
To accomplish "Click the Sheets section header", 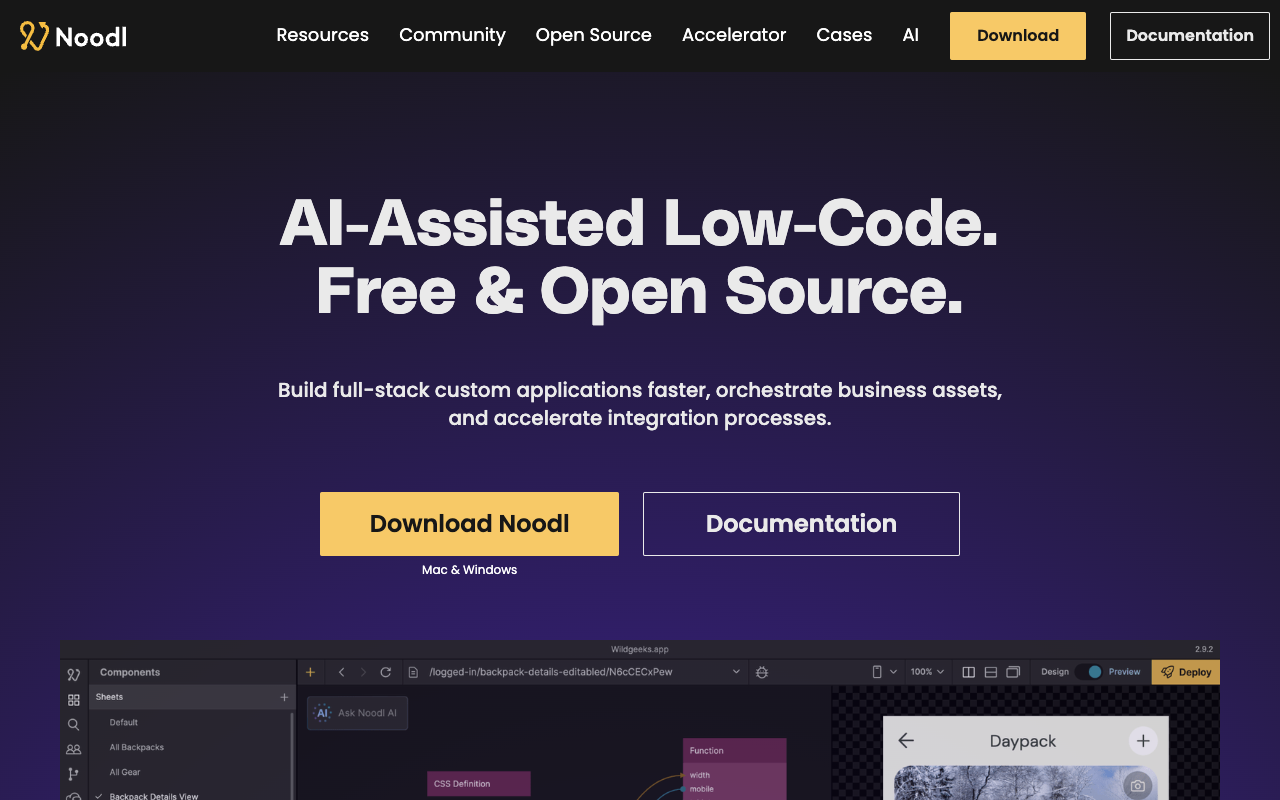I will (x=193, y=697).
